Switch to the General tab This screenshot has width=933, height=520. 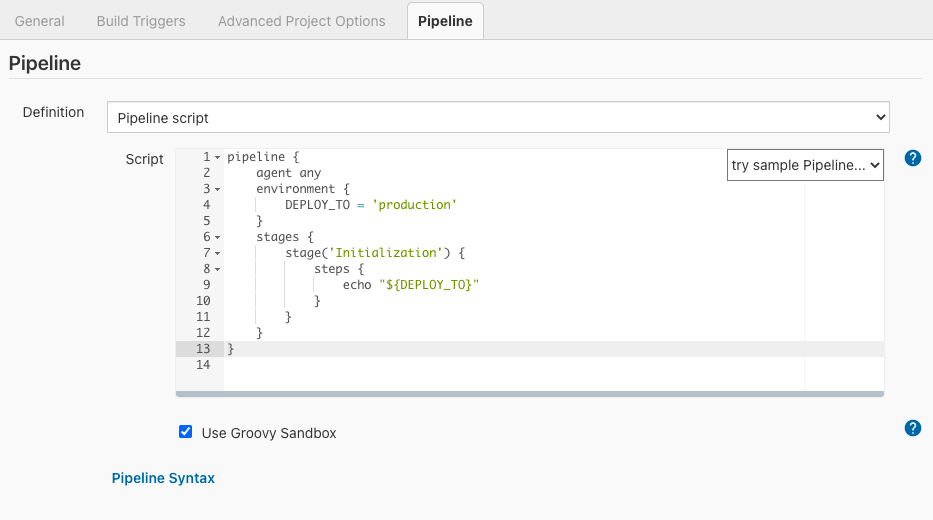(40, 21)
